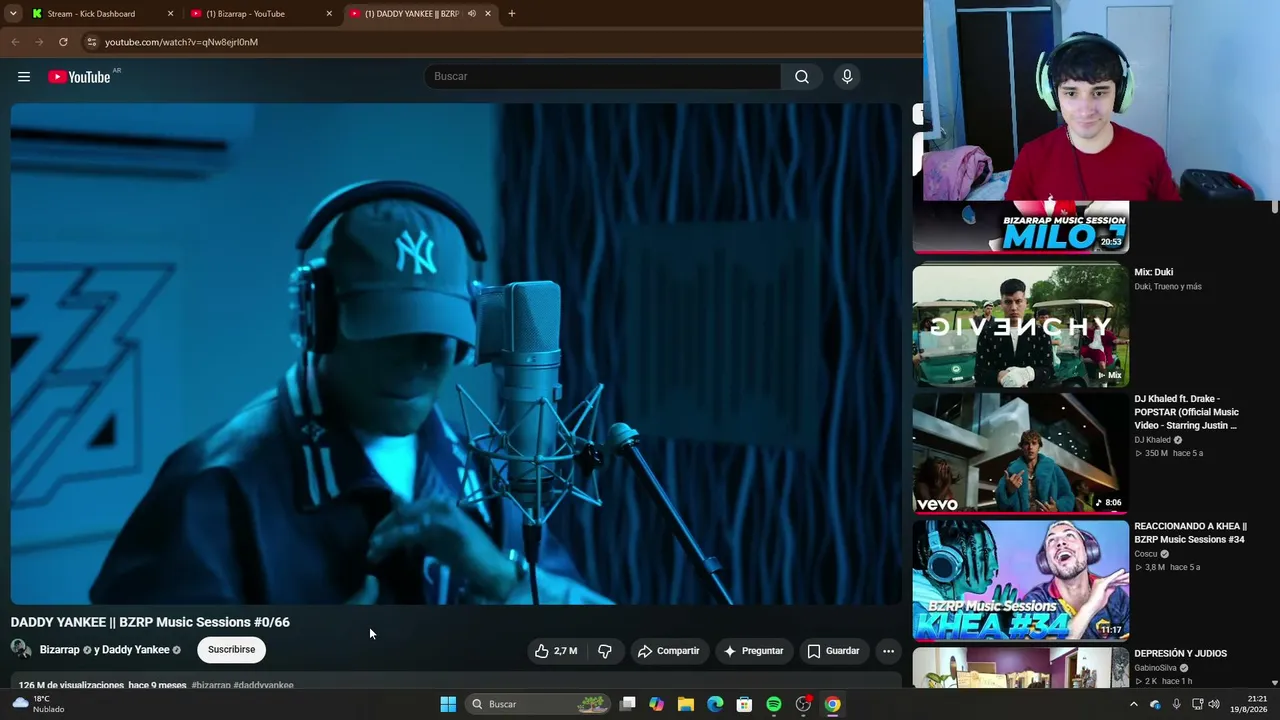Image resolution: width=1280 pixels, height=720 pixels.
Task: Open File Explorer from the taskbar
Action: coord(686,704)
